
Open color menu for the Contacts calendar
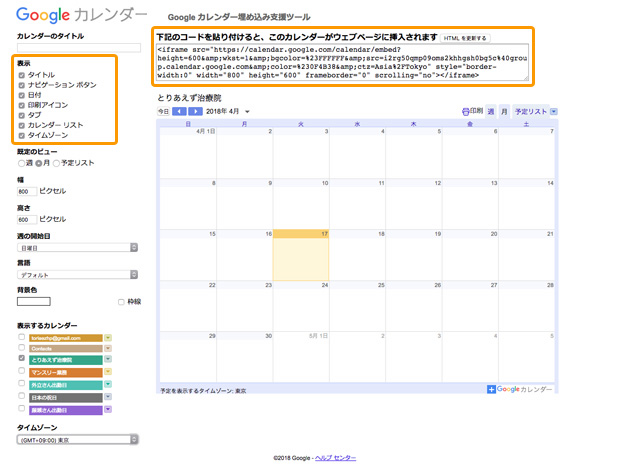coord(108,348)
